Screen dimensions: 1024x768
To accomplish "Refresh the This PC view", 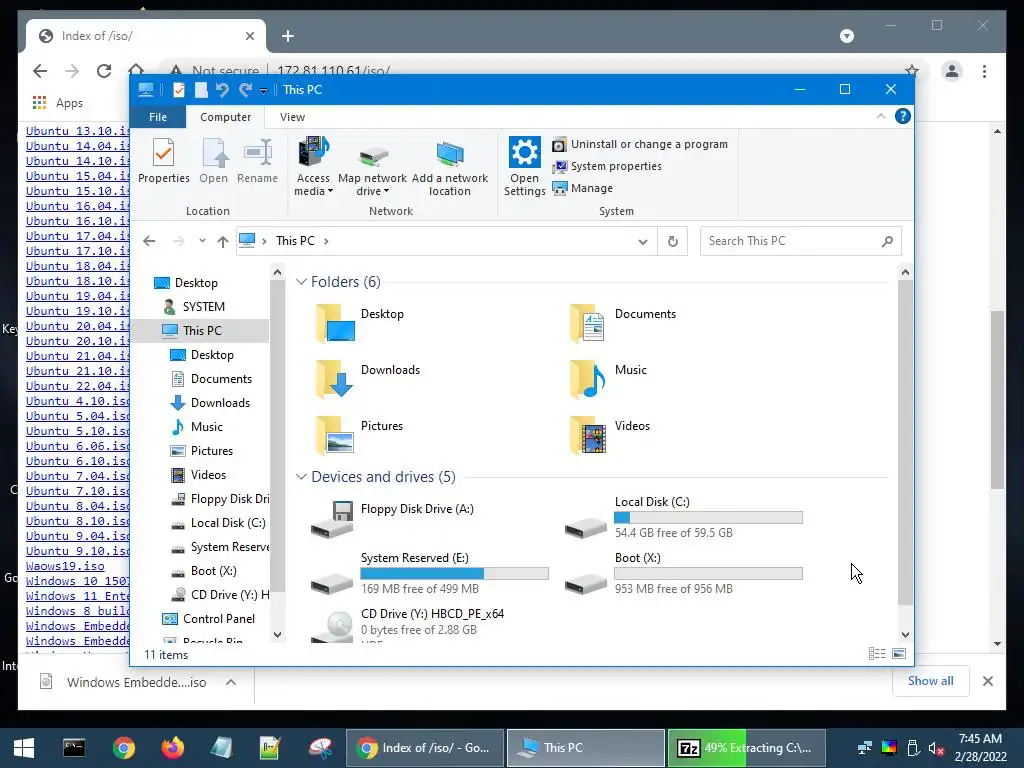I will coord(673,242).
